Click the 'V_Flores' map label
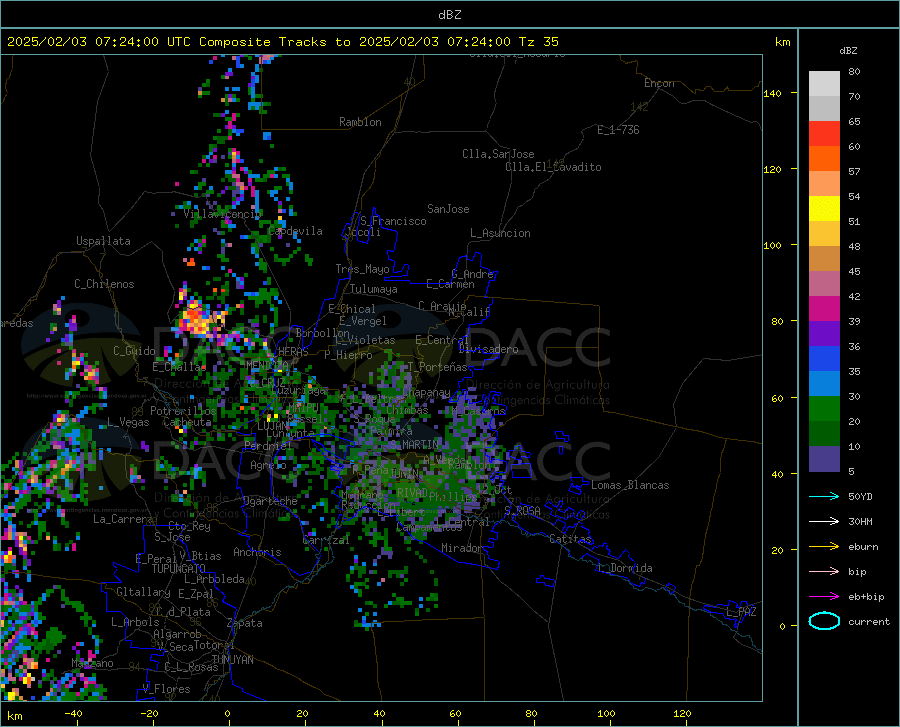The image size is (900, 727). (166, 689)
